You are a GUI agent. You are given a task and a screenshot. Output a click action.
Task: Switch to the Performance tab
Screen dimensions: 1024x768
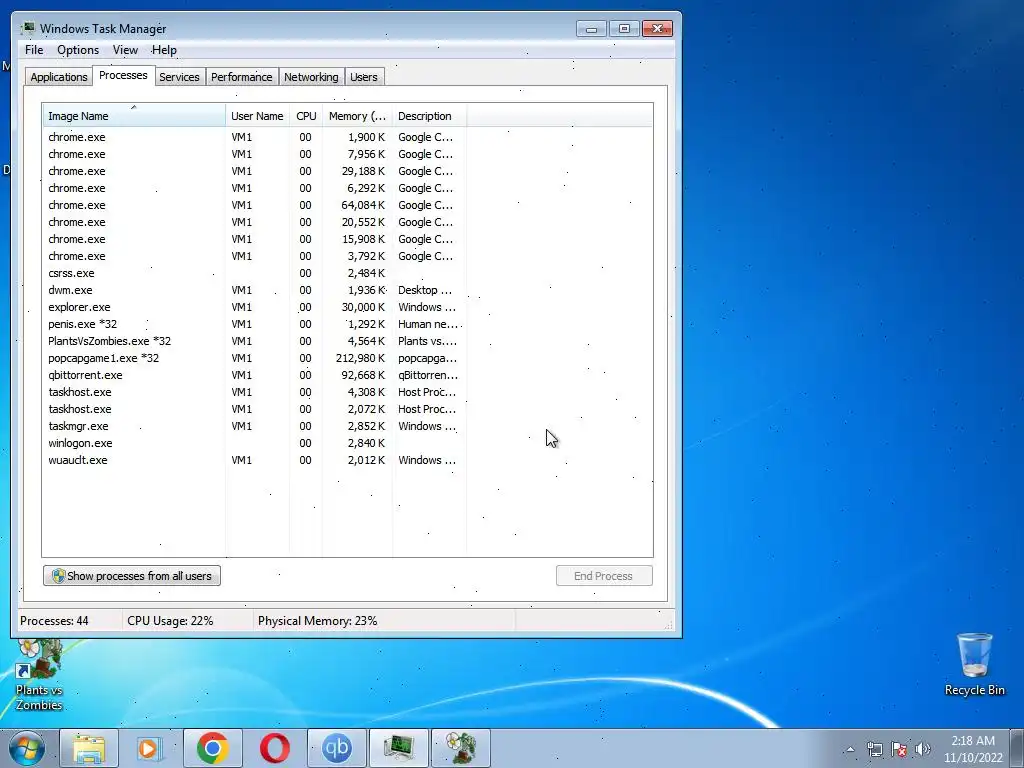[241, 77]
